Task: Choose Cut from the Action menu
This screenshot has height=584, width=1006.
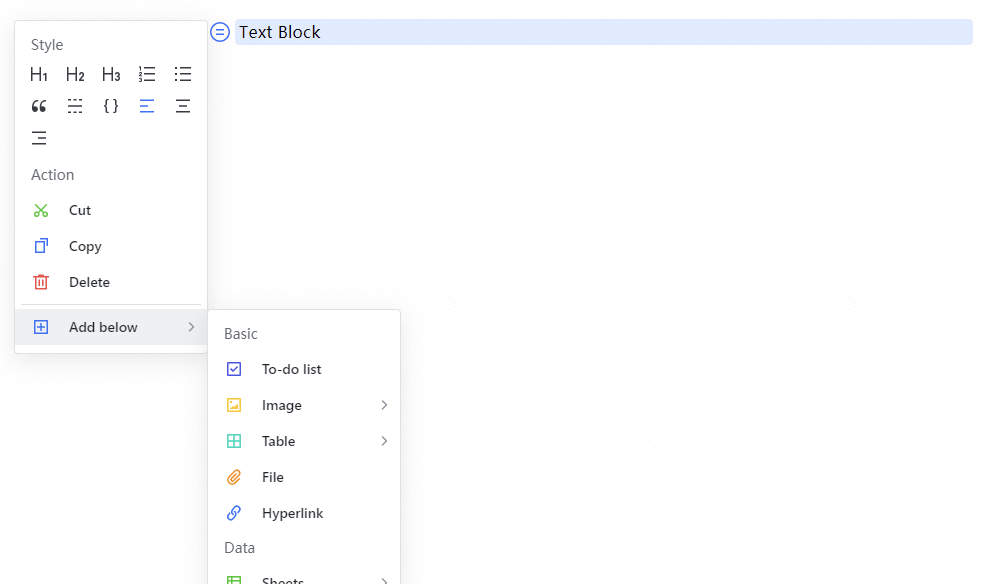Action: [79, 210]
